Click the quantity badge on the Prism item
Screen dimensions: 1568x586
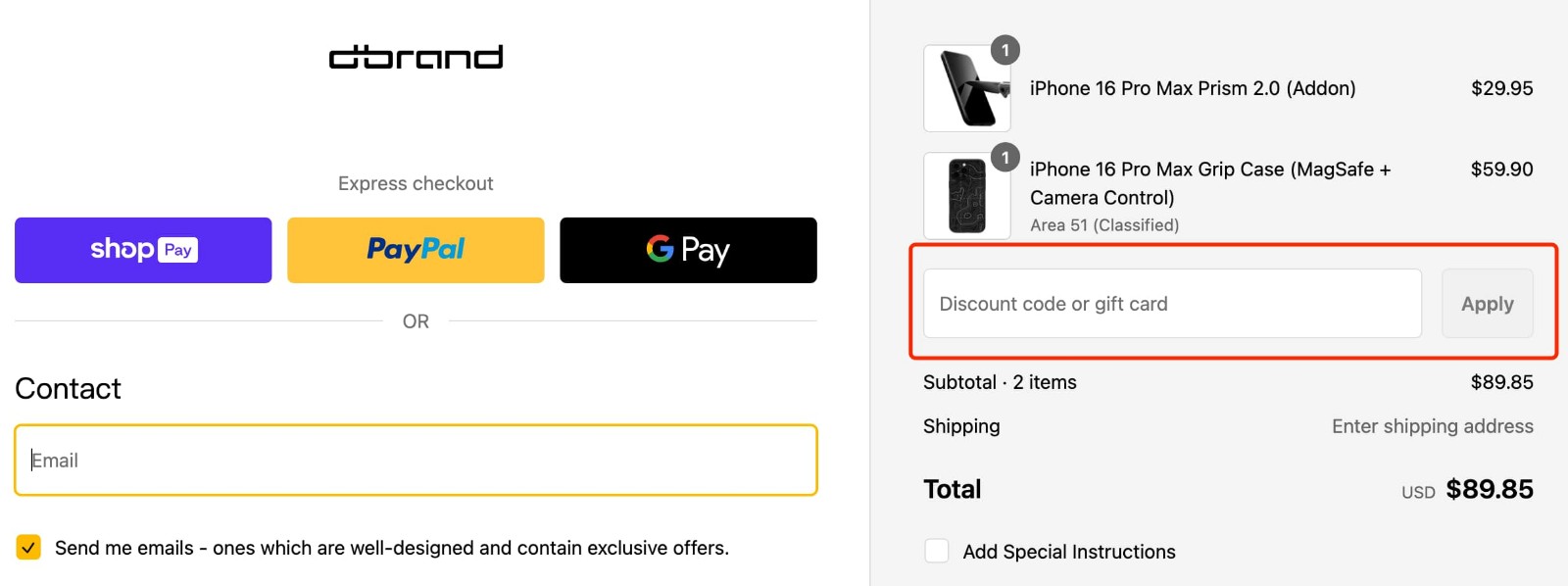[1006, 51]
